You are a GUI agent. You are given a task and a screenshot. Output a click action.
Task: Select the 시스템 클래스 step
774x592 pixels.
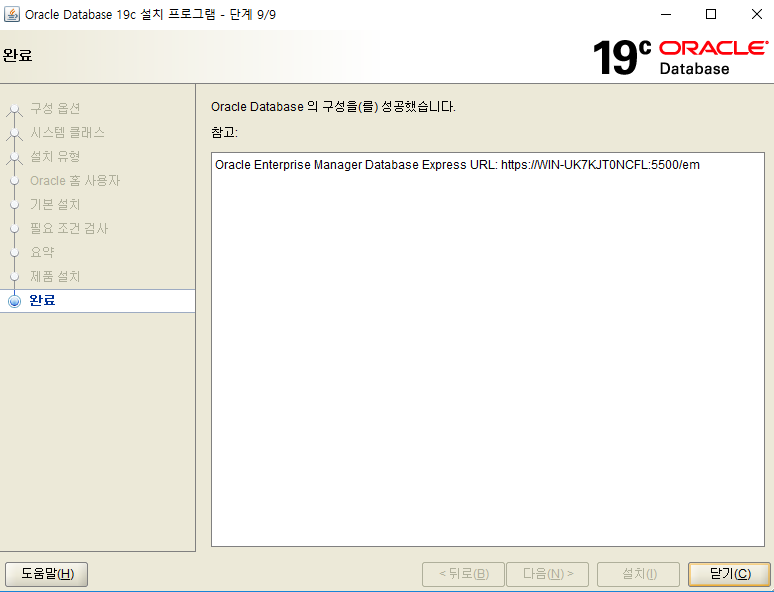point(67,132)
